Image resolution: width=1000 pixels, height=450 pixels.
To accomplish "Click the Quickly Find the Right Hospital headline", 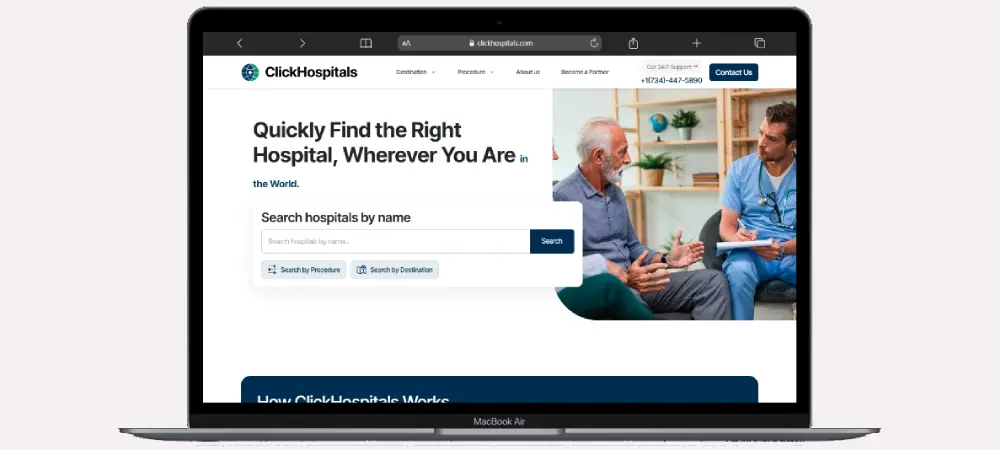I will point(384,143).
